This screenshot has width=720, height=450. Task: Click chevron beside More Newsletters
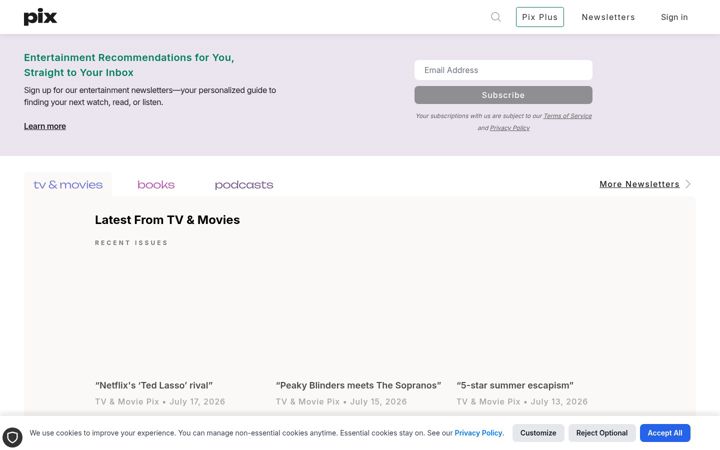[x=688, y=184]
